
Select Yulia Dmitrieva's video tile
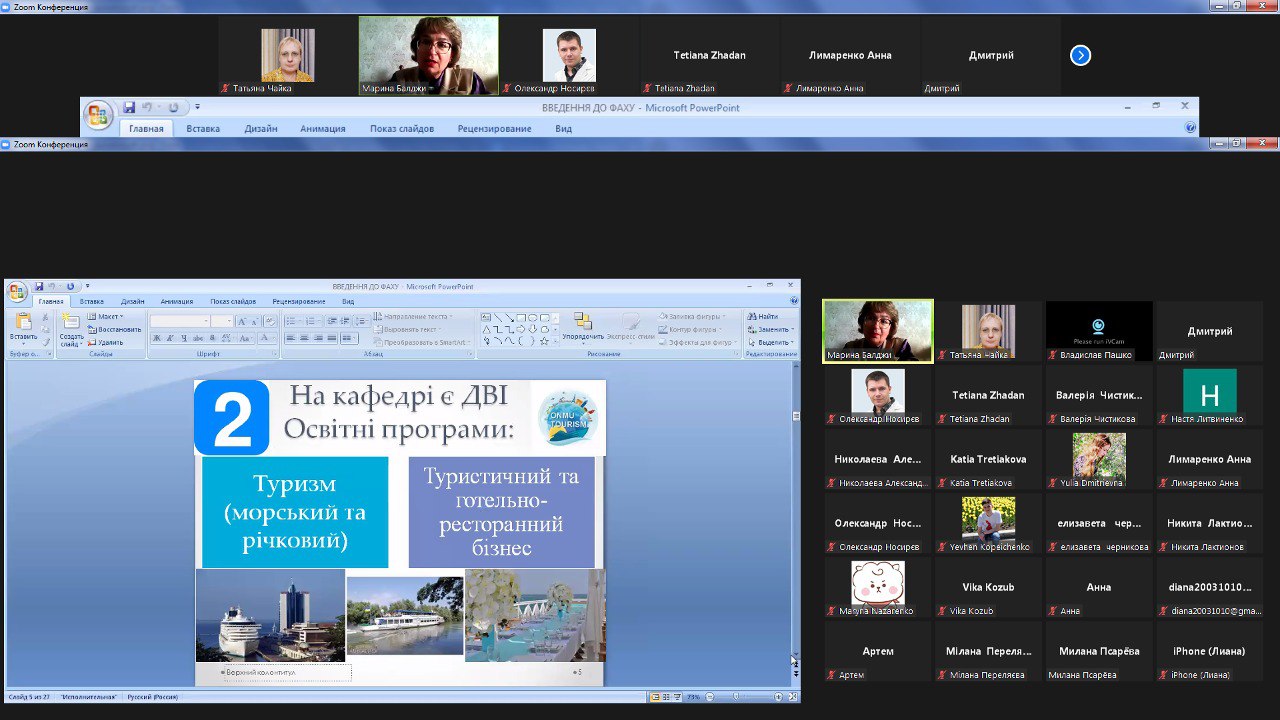click(x=1099, y=458)
